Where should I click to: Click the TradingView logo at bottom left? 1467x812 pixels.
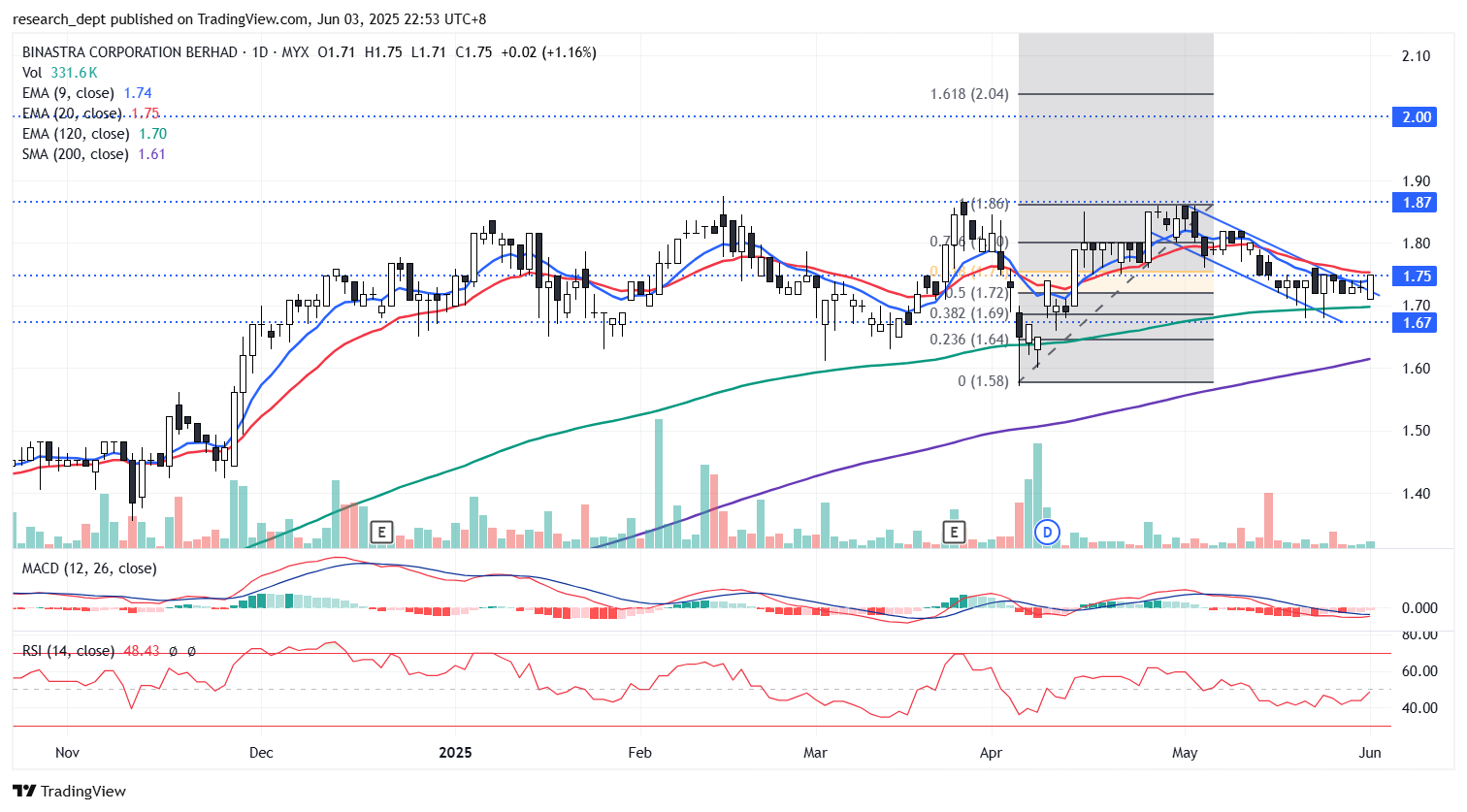click(x=69, y=791)
